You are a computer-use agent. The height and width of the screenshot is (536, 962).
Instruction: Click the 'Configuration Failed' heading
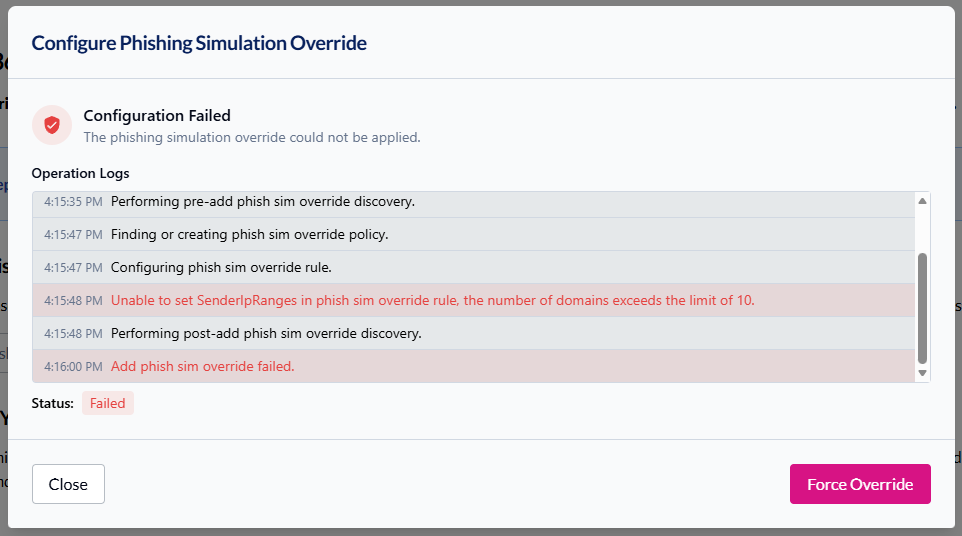(x=157, y=116)
